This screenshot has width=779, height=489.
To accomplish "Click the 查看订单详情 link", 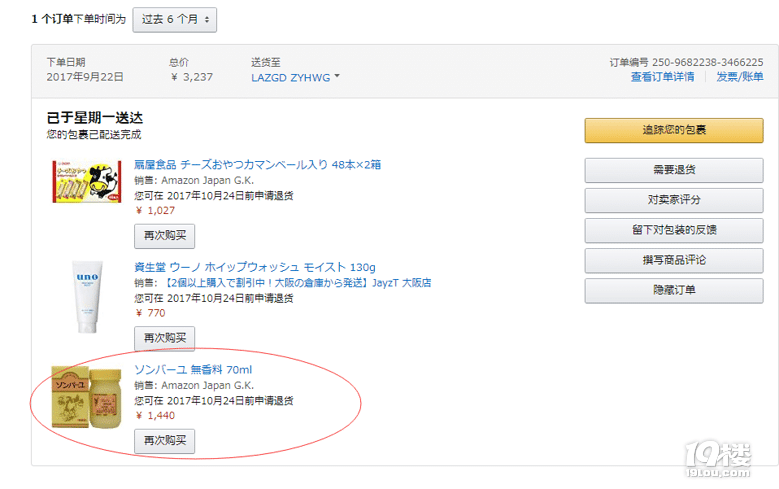I will (x=662, y=77).
